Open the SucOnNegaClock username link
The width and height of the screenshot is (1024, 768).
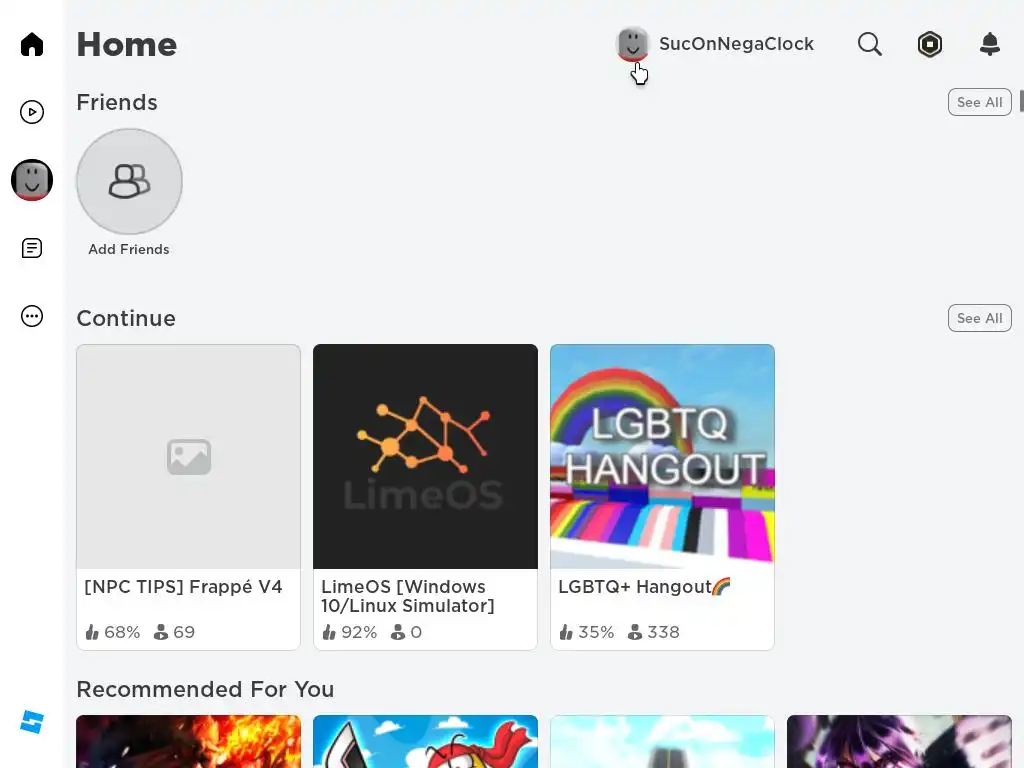[736, 44]
